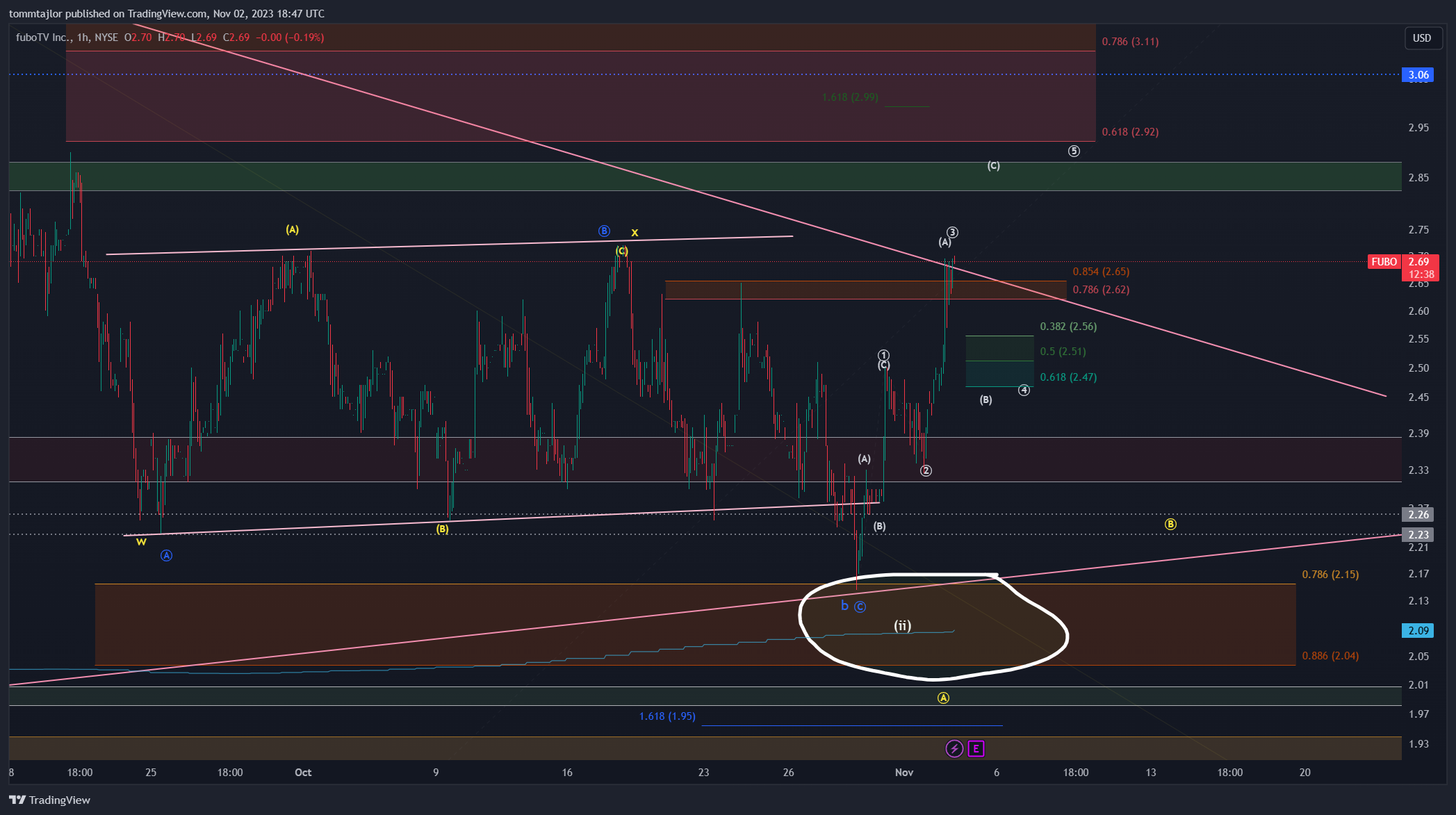The width and height of the screenshot is (1456, 815).
Task: Click the 2.39 price axis value
Action: point(1418,434)
